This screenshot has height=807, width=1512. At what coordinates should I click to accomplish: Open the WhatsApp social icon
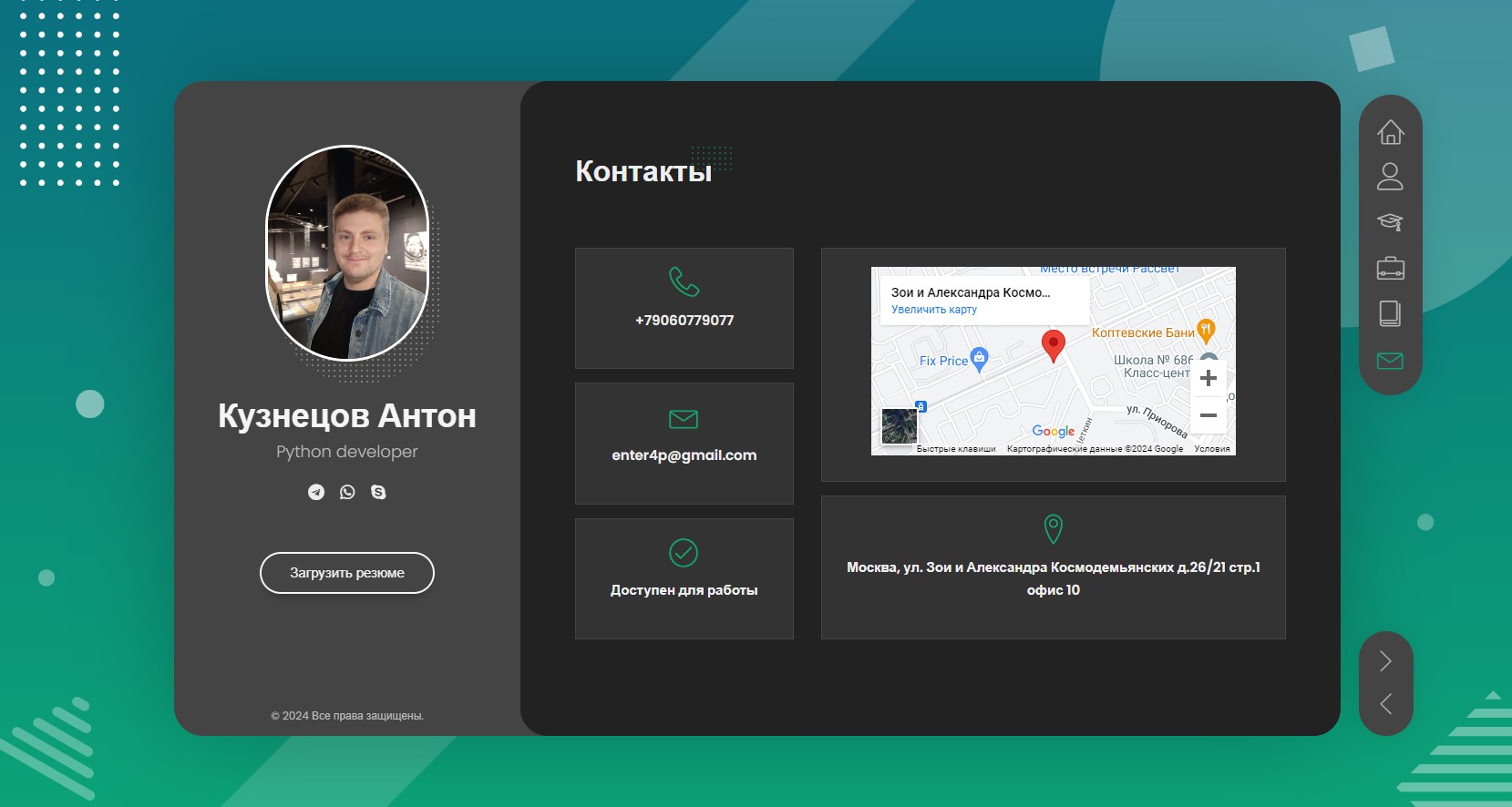(347, 492)
